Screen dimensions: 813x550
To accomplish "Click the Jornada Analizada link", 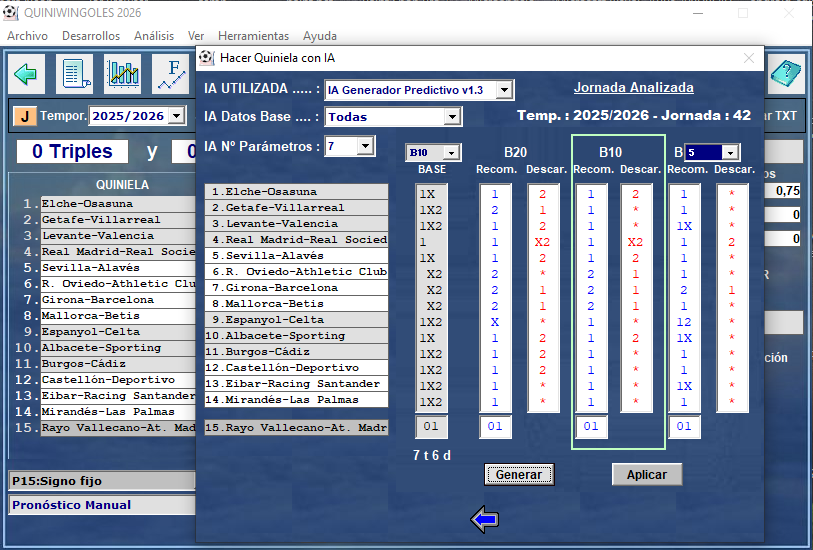I will [x=634, y=87].
